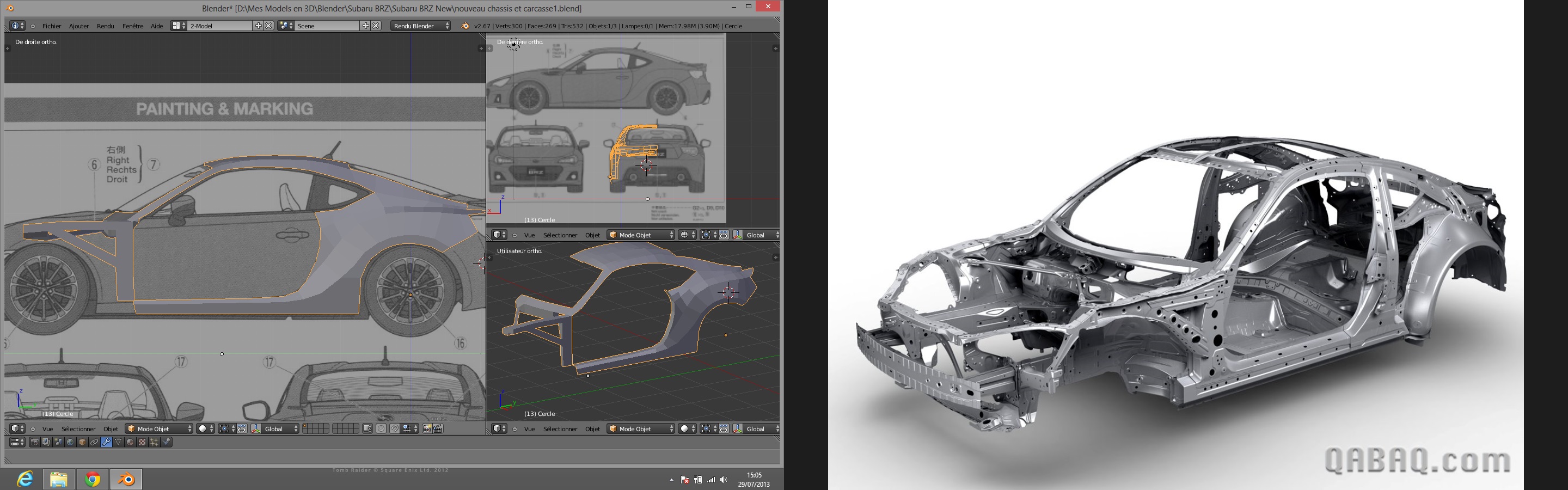Open editor type selector of Info header
This screenshot has height=490, width=1568.
[x=17, y=26]
